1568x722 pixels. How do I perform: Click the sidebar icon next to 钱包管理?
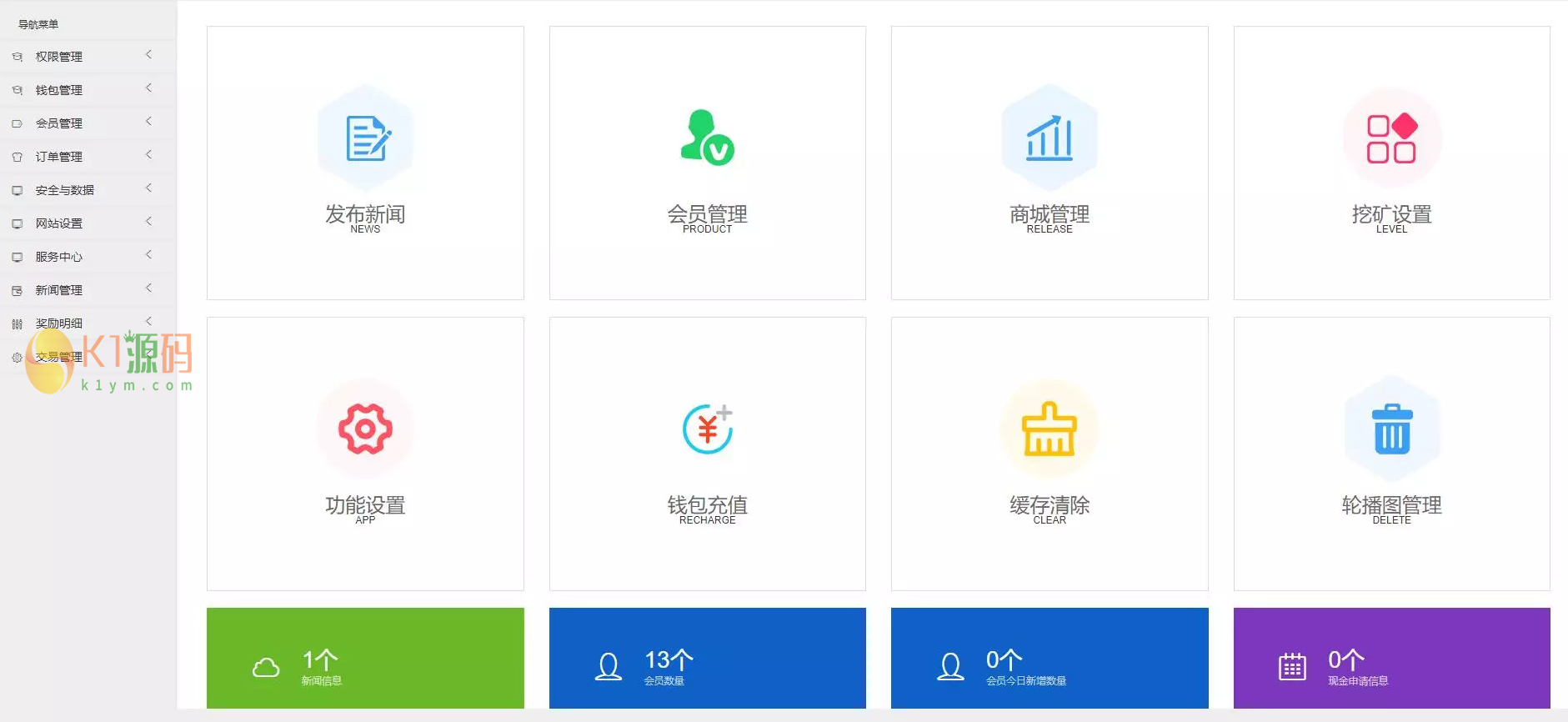(x=17, y=90)
